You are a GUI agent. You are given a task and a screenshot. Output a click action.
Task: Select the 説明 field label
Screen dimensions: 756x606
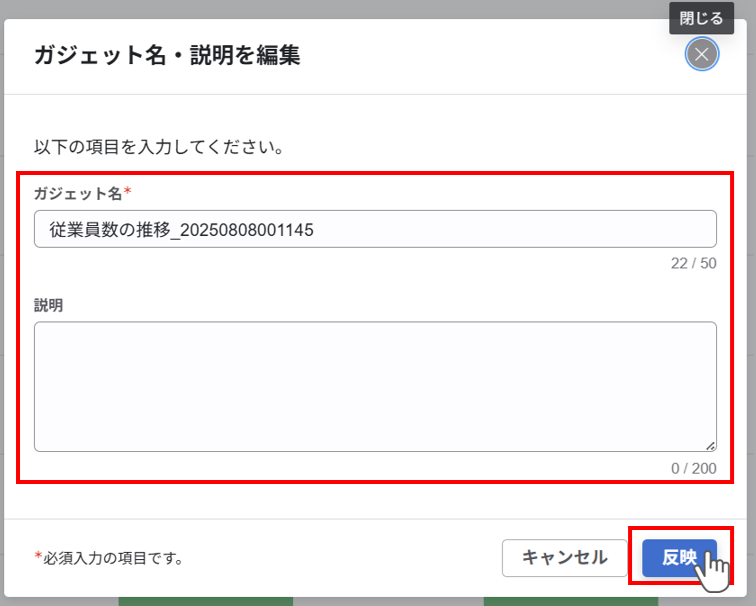tap(48, 305)
